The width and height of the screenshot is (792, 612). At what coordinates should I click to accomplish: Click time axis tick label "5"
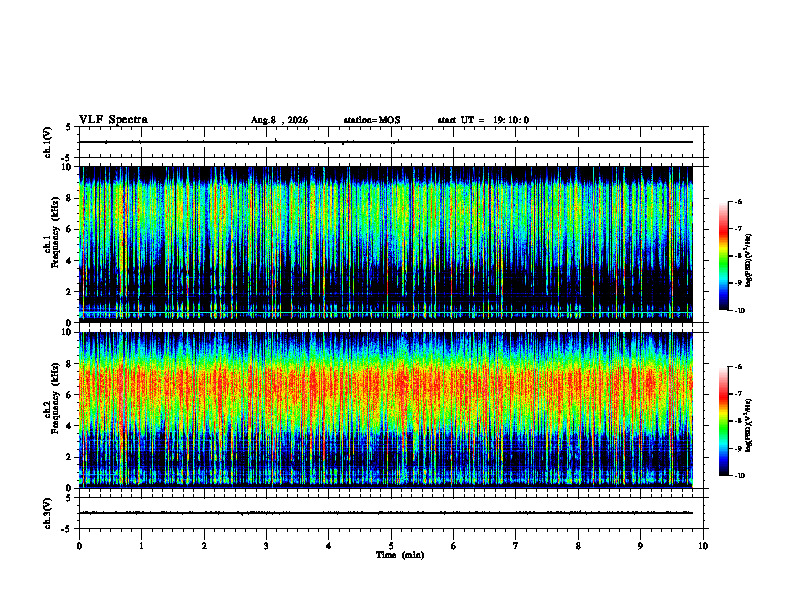391,546
